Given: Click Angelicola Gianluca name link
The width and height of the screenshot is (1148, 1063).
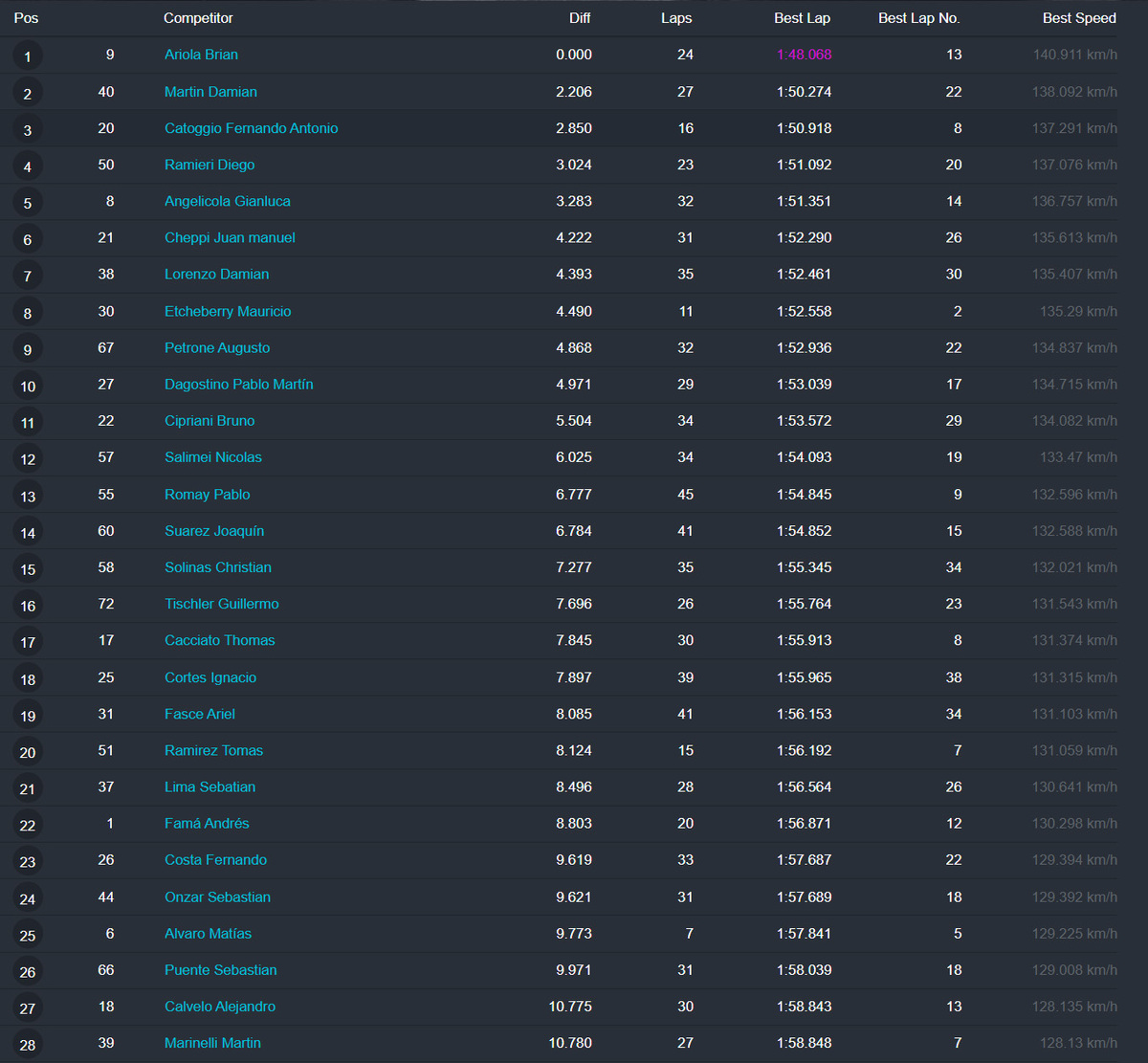Looking at the screenshot, I should click(x=228, y=201).
